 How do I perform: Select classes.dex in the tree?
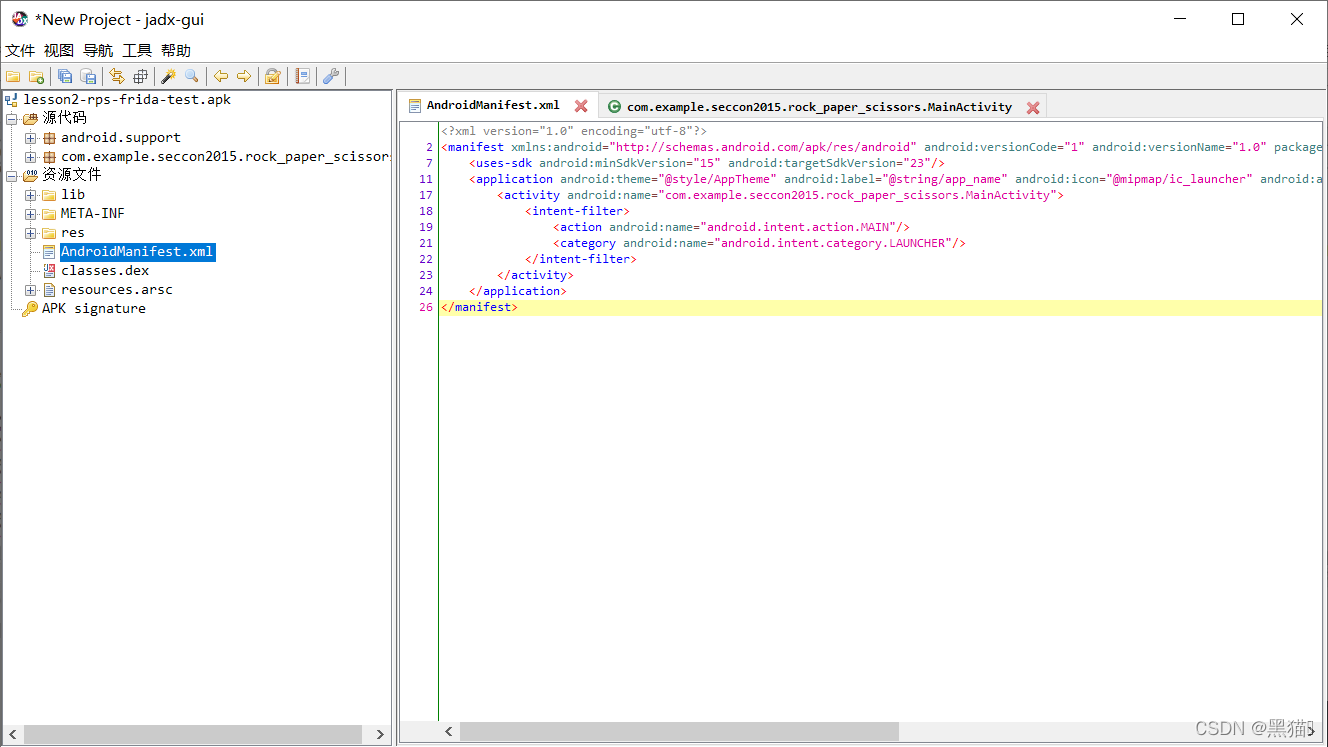coord(105,271)
